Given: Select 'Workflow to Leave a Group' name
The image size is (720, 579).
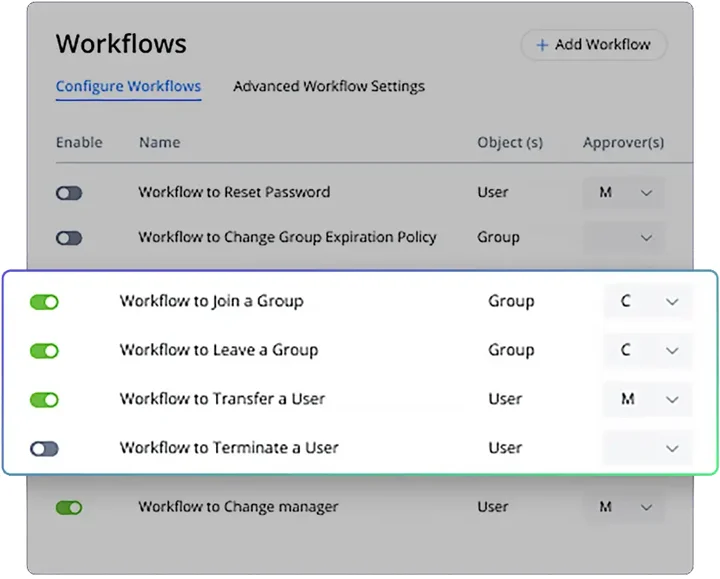Looking at the screenshot, I should pyautogui.click(x=219, y=350).
